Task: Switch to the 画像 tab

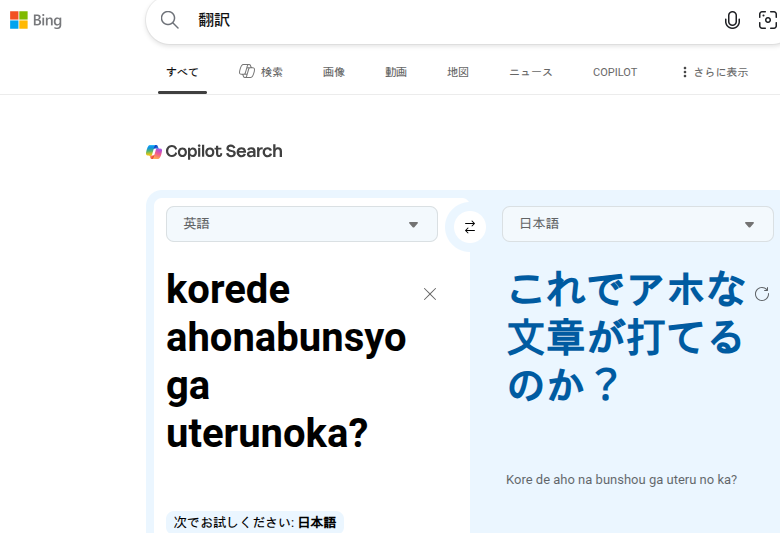Action: pyautogui.click(x=334, y=72)
